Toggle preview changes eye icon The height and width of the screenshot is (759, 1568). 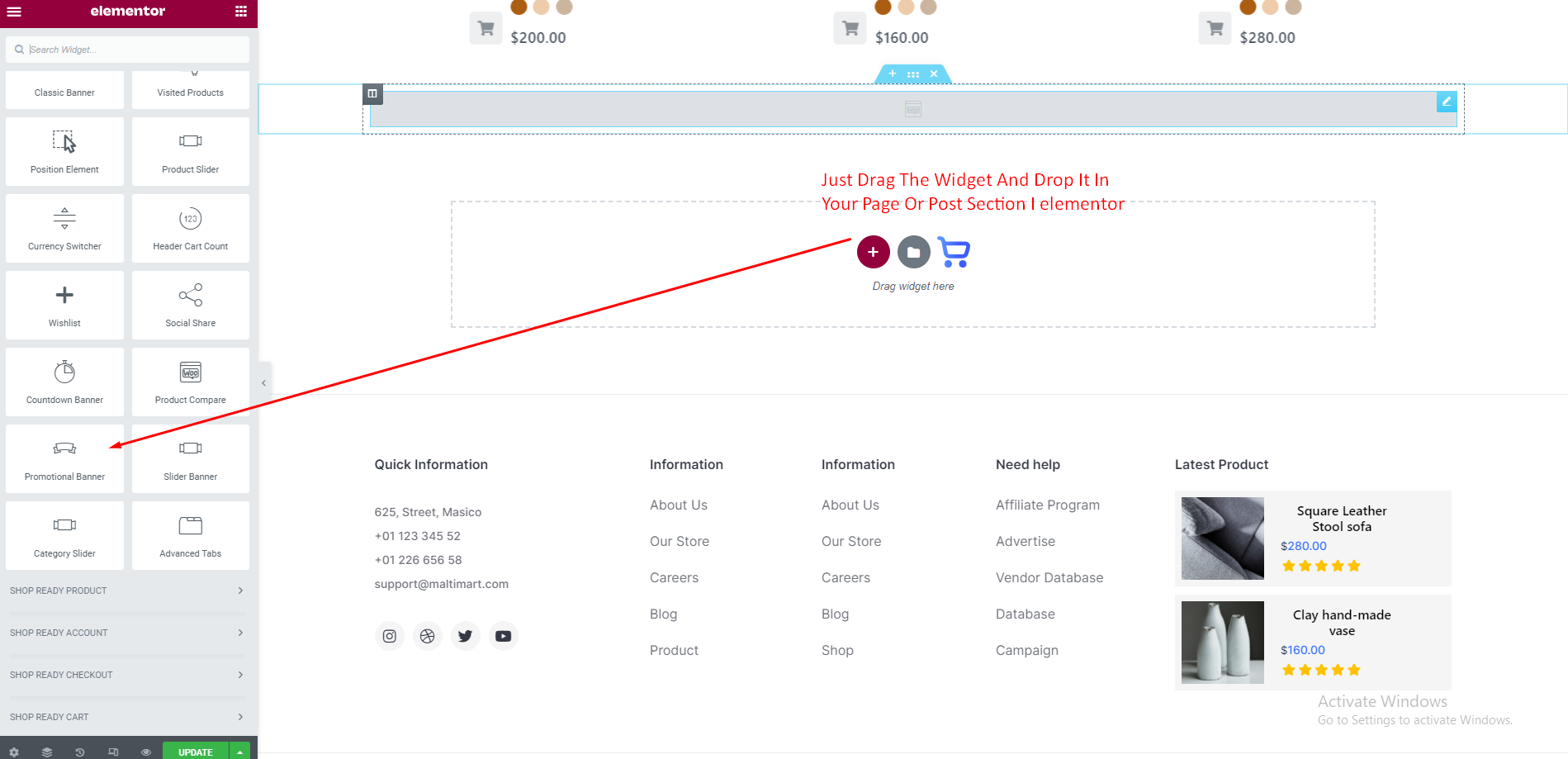click(x=146, y=752)
